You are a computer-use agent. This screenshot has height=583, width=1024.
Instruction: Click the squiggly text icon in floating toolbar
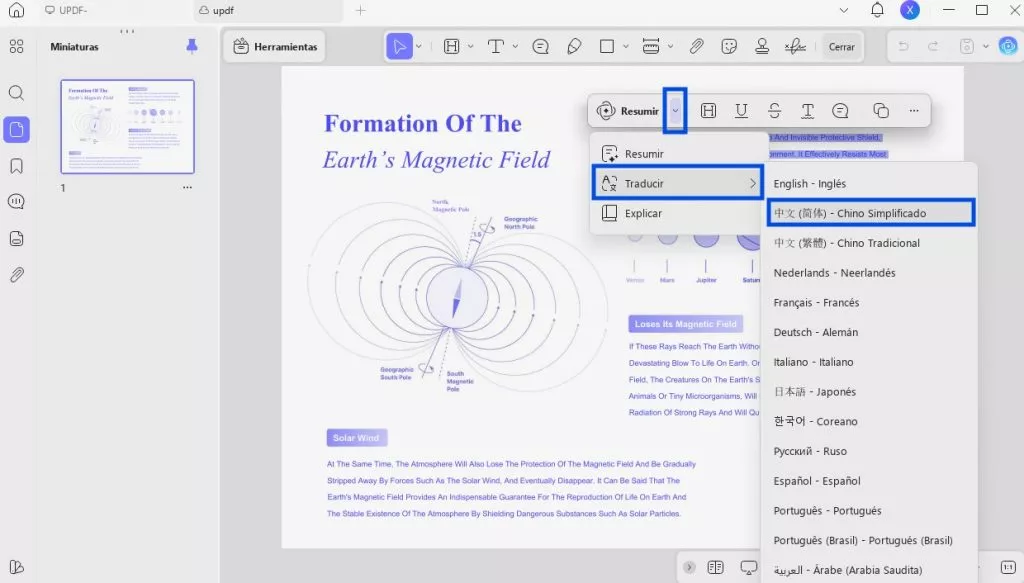coord(807,111)
